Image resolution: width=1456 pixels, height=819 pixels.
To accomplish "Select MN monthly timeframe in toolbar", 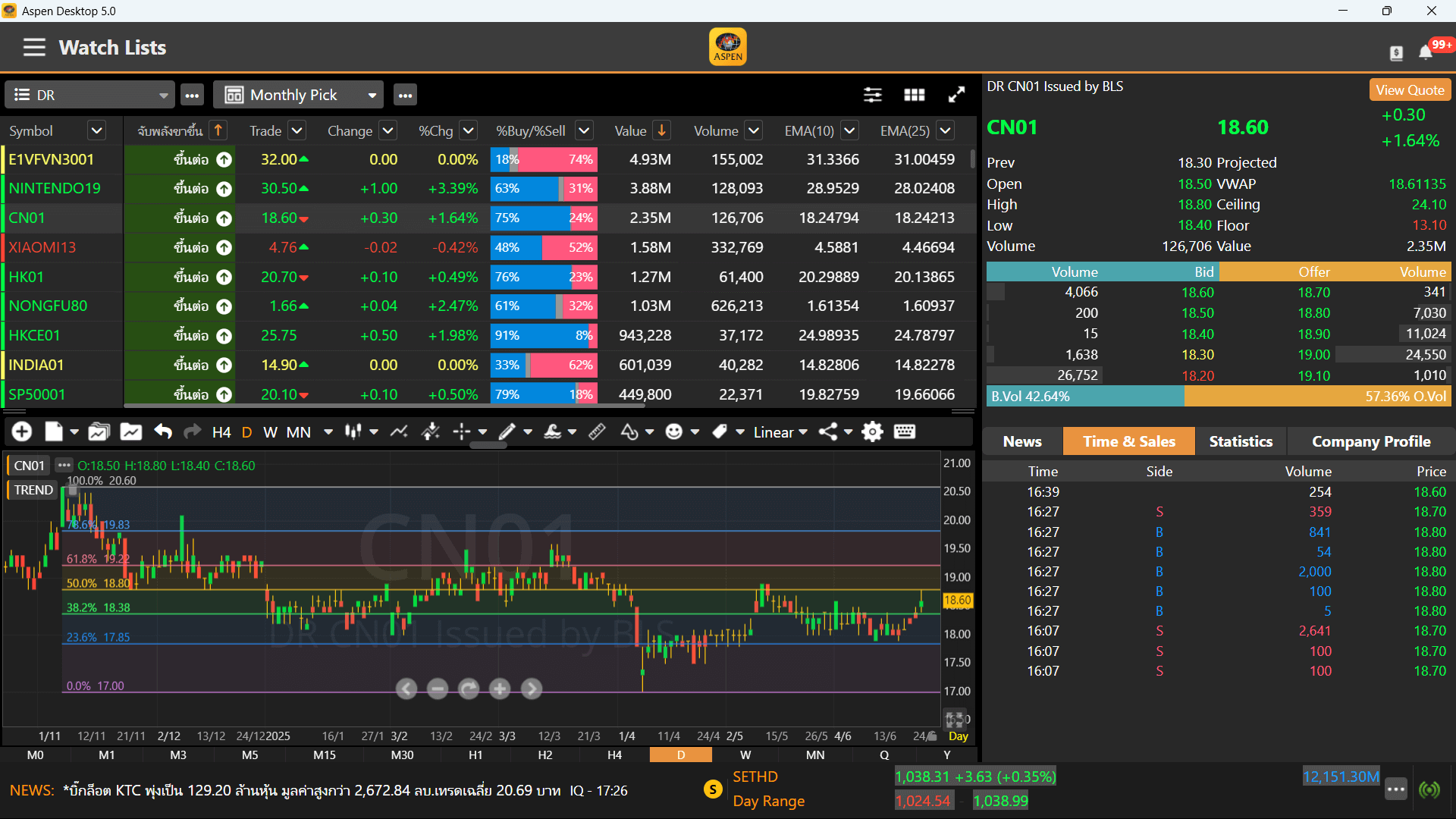I will click(299, 432).
